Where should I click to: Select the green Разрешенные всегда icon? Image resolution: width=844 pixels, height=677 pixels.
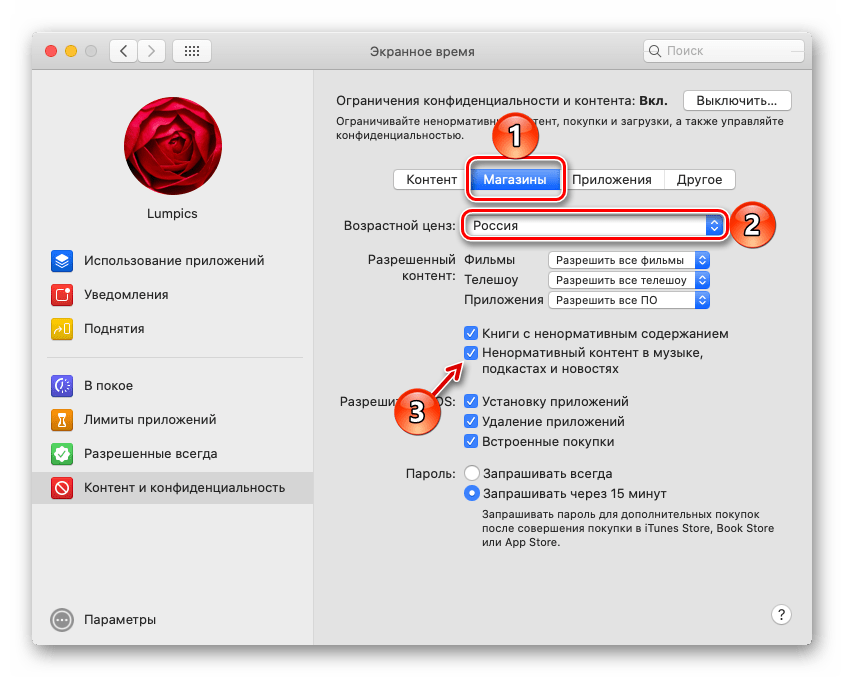(x=62, y=454)
